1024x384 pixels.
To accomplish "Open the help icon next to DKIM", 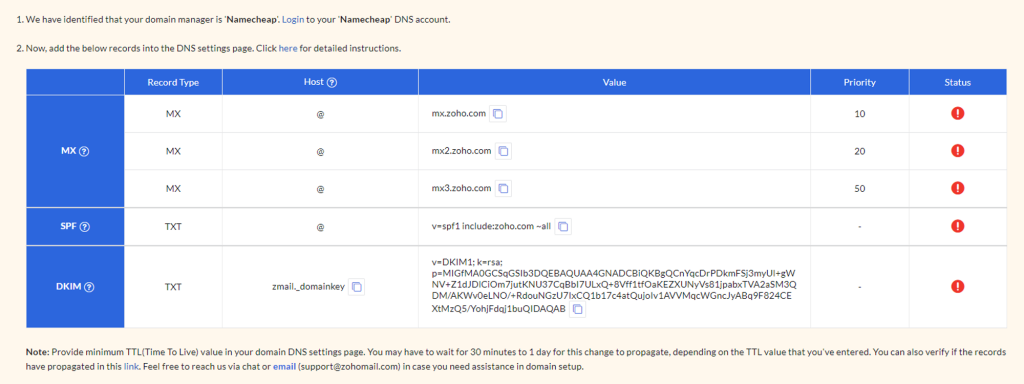I will click(89, 287).
